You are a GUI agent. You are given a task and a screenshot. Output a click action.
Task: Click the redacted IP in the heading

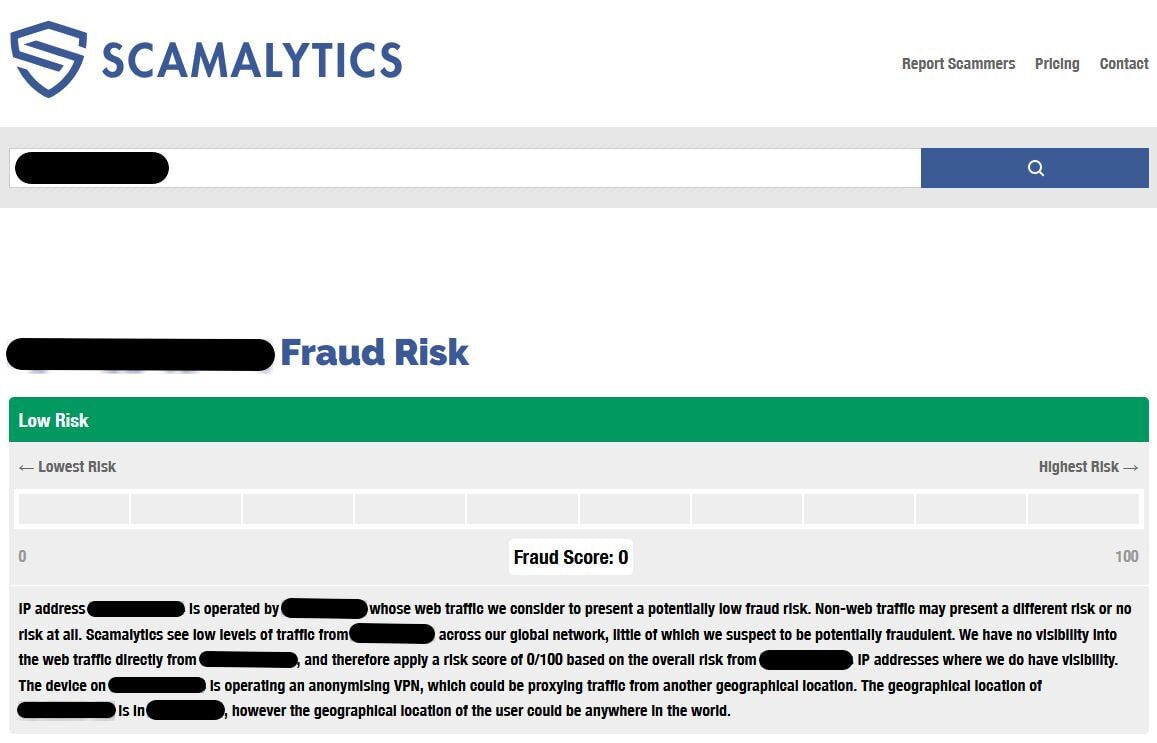pos(140,354)
